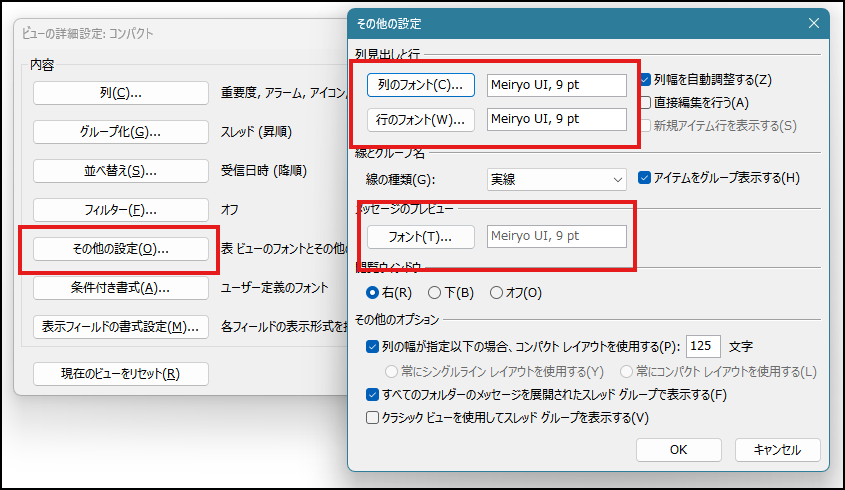Click the キャンセル button
This screenshot has height=490, width=845.
point(778,450)
